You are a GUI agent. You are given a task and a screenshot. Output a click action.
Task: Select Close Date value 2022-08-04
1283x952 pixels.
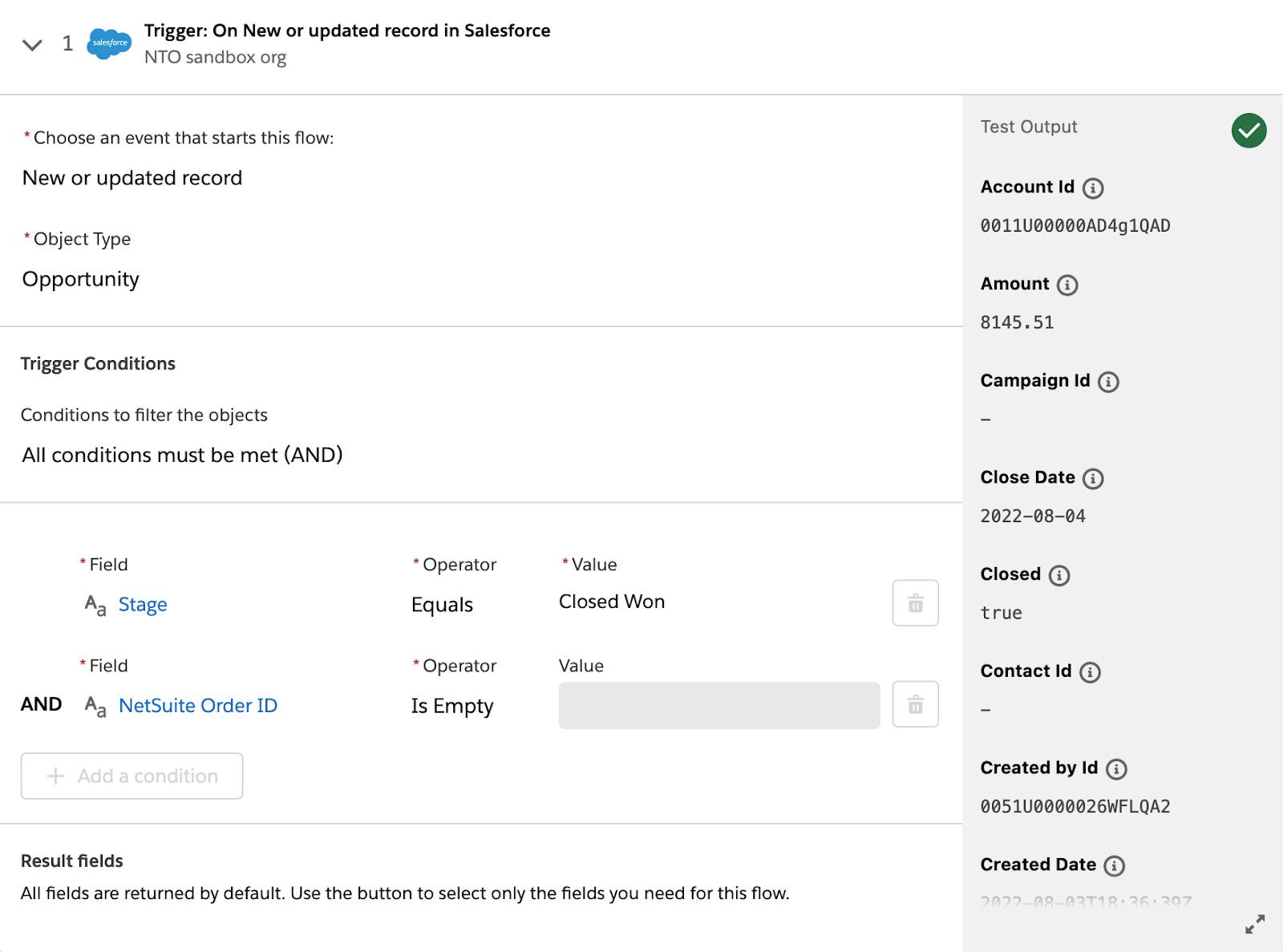[x=1033, y=516]
